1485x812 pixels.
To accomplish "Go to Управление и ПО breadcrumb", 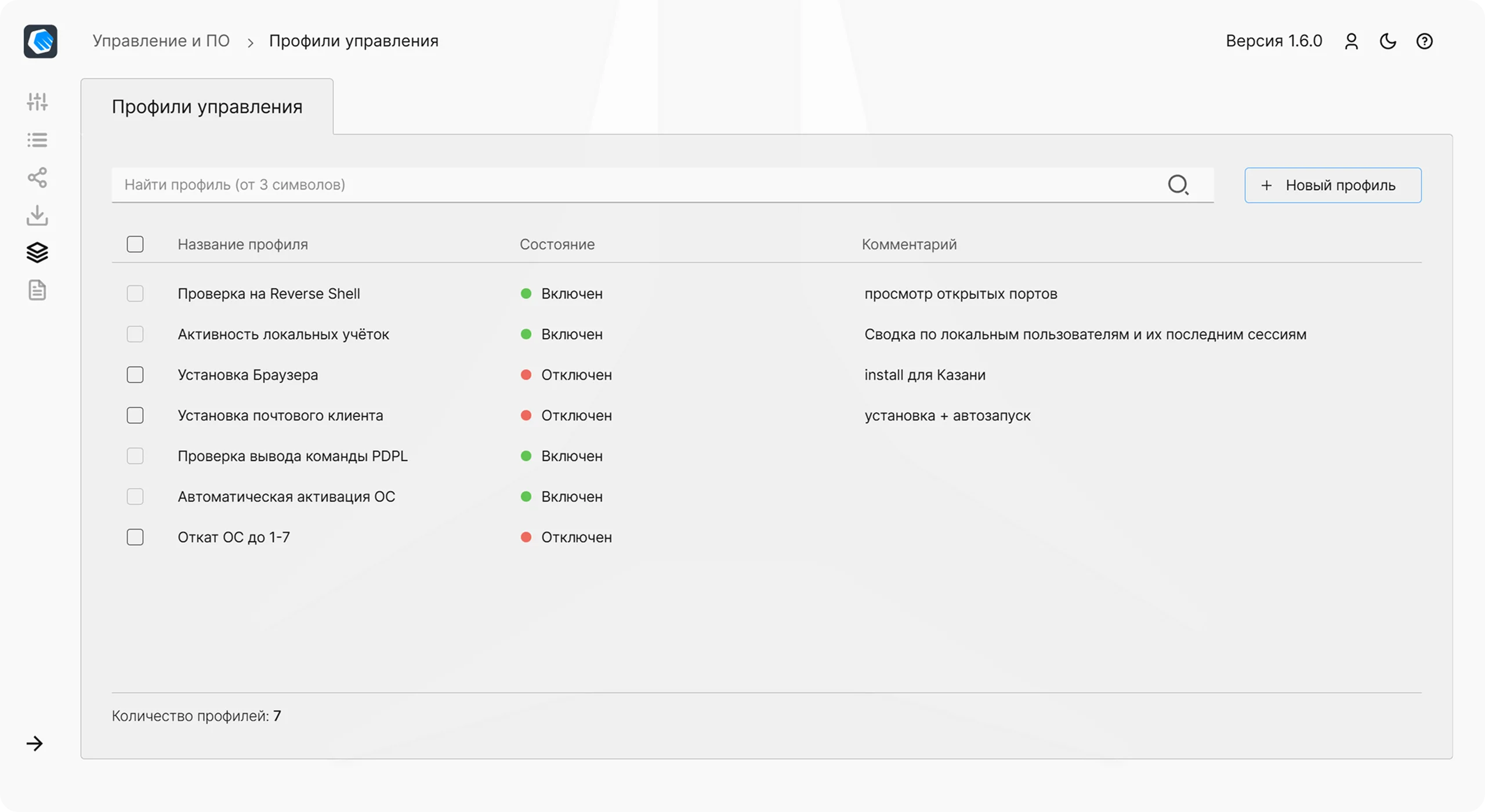I will [161, 41].
